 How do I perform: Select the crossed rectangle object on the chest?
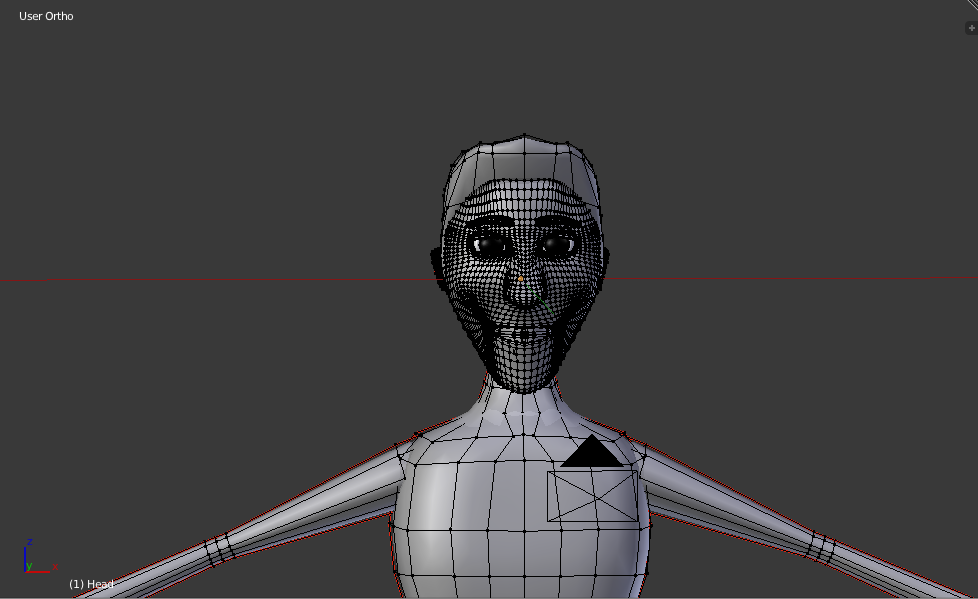click(593, 496)
